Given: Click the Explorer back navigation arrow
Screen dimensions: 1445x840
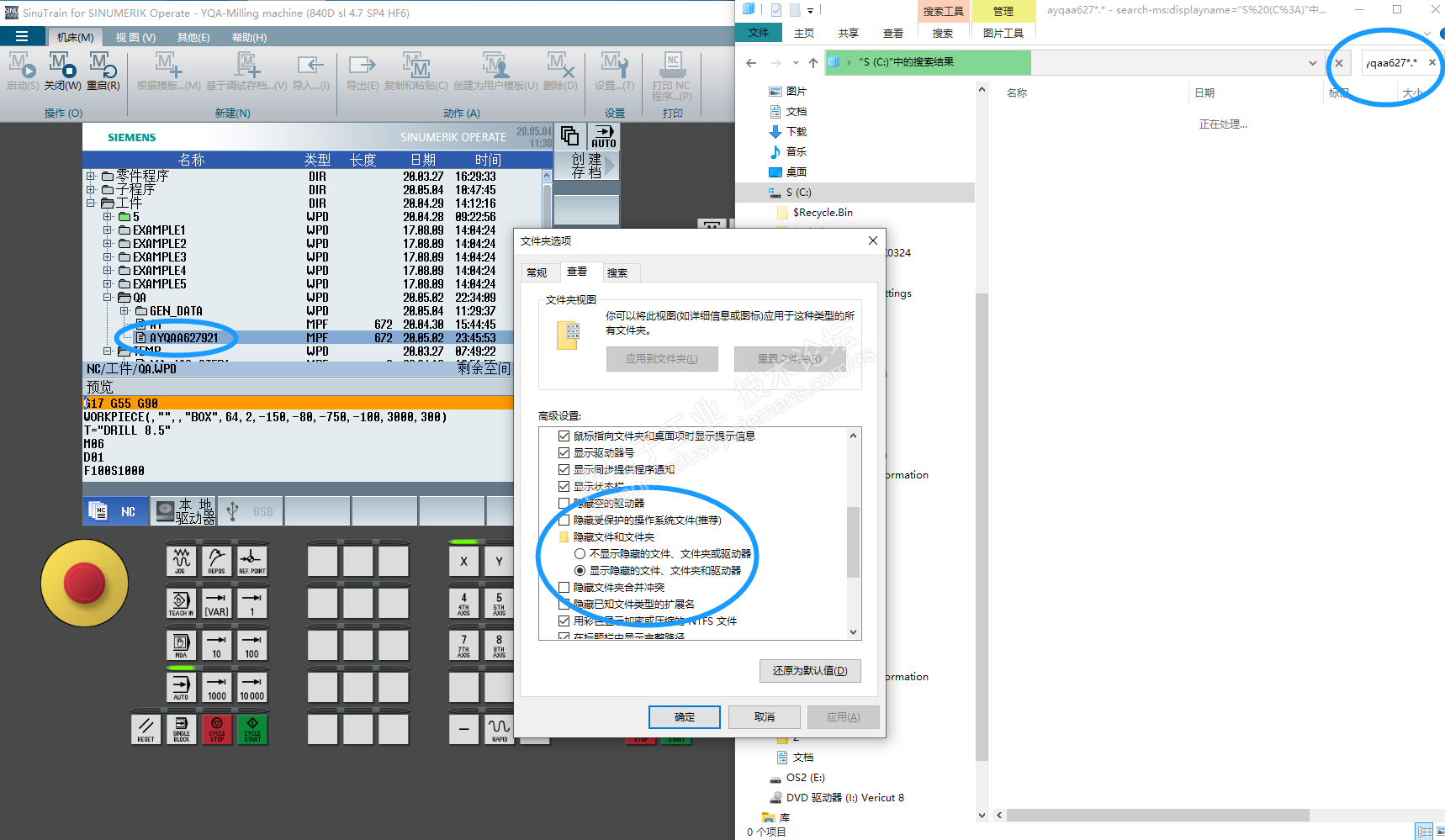Looking at the screenshot, I should coord(751,62).
